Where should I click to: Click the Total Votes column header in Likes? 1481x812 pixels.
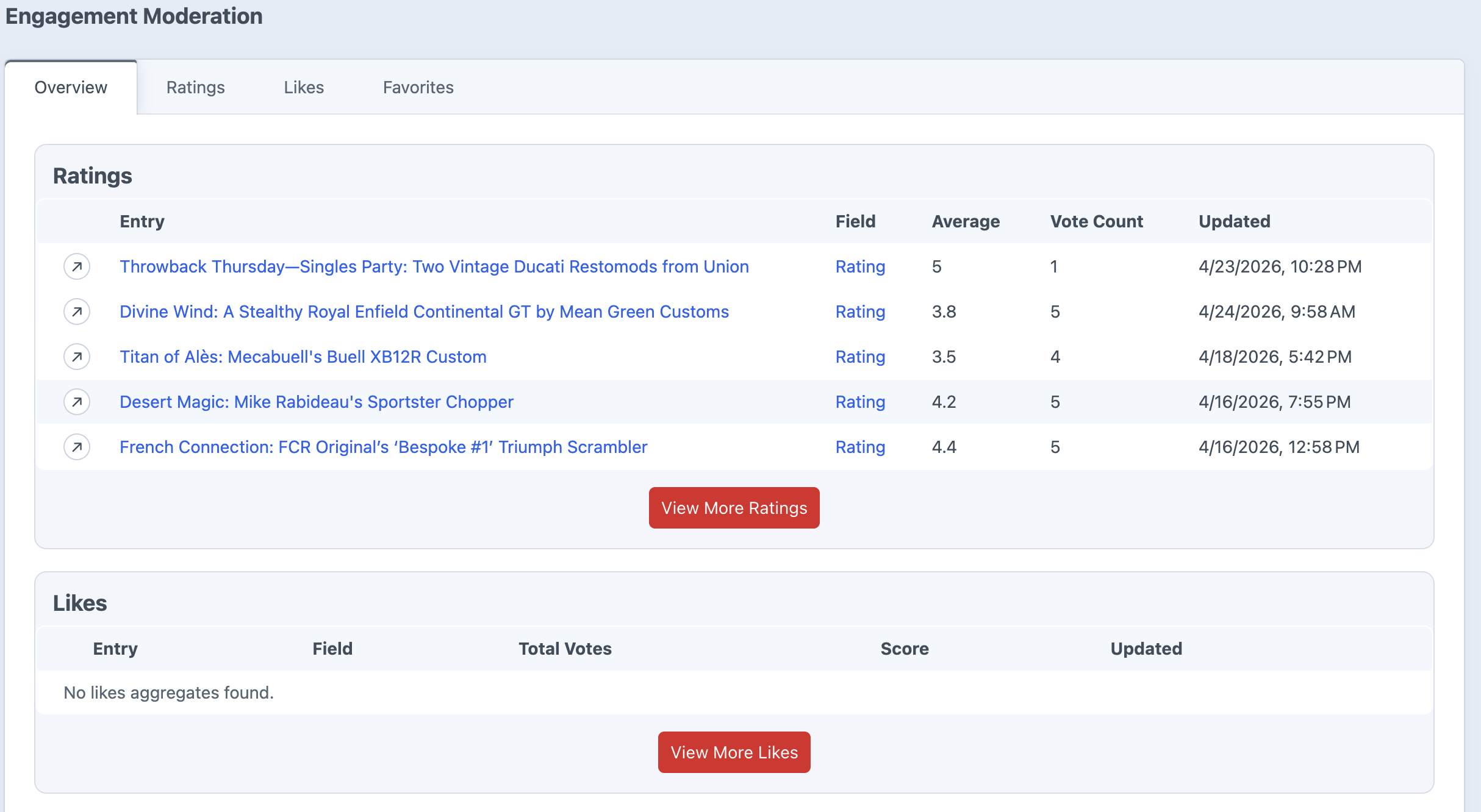565,649
